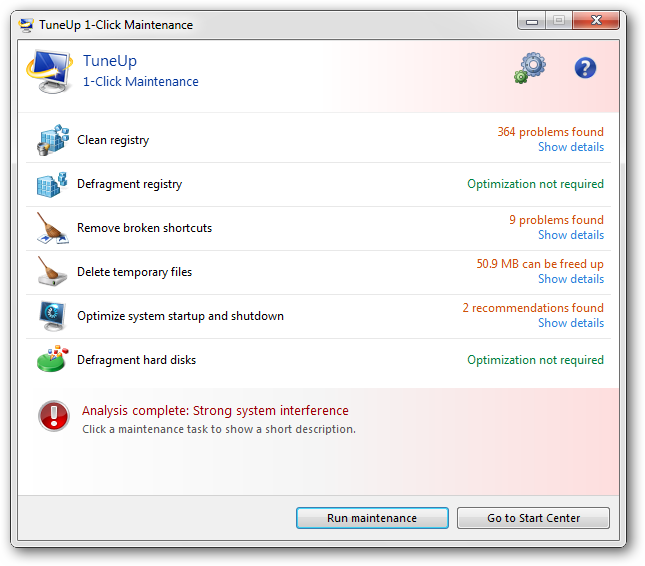Click 'Analysis complete: Strong system interference' text

pos(215,411)
